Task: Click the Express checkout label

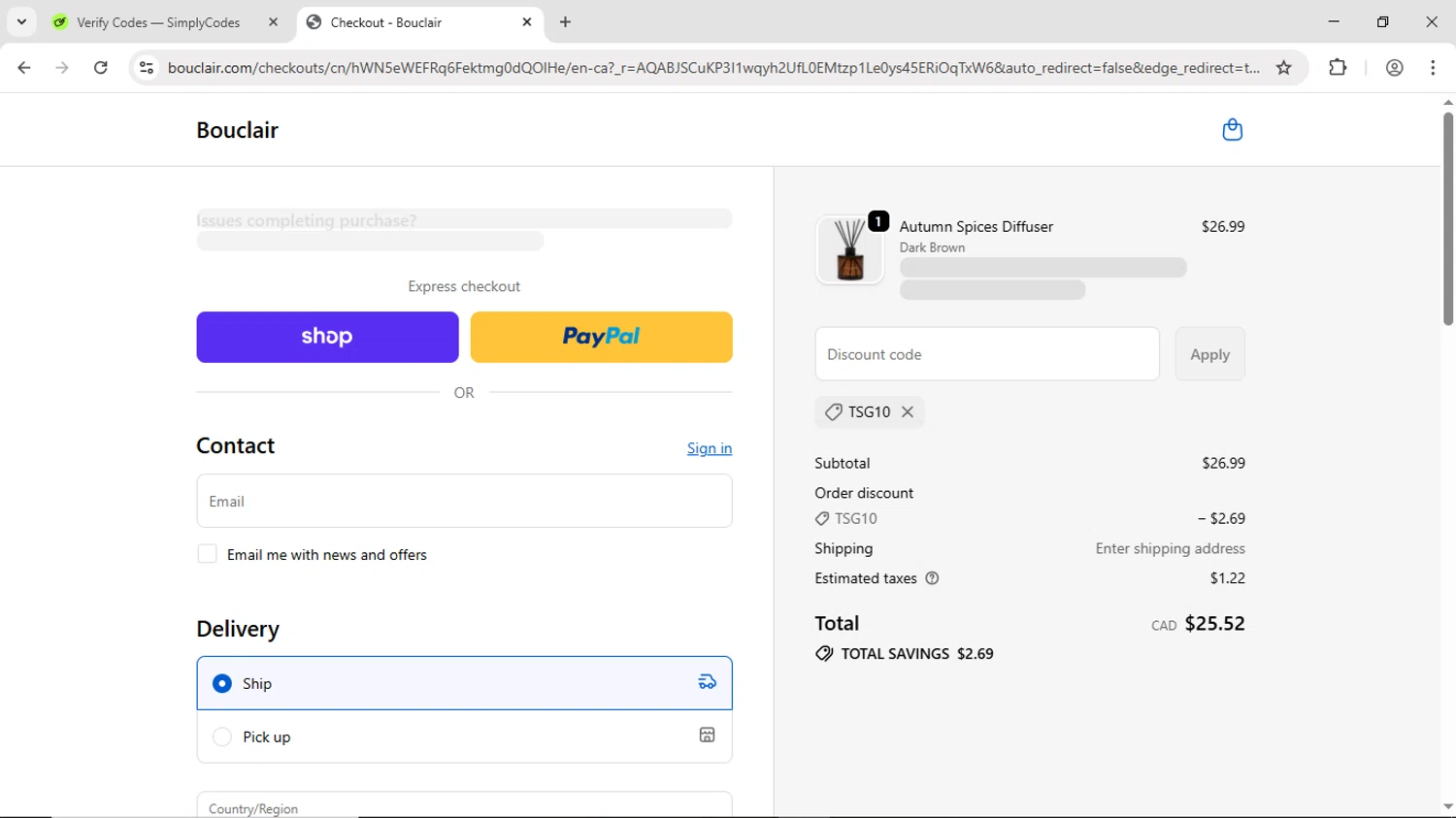Action: tap(464, 286)
